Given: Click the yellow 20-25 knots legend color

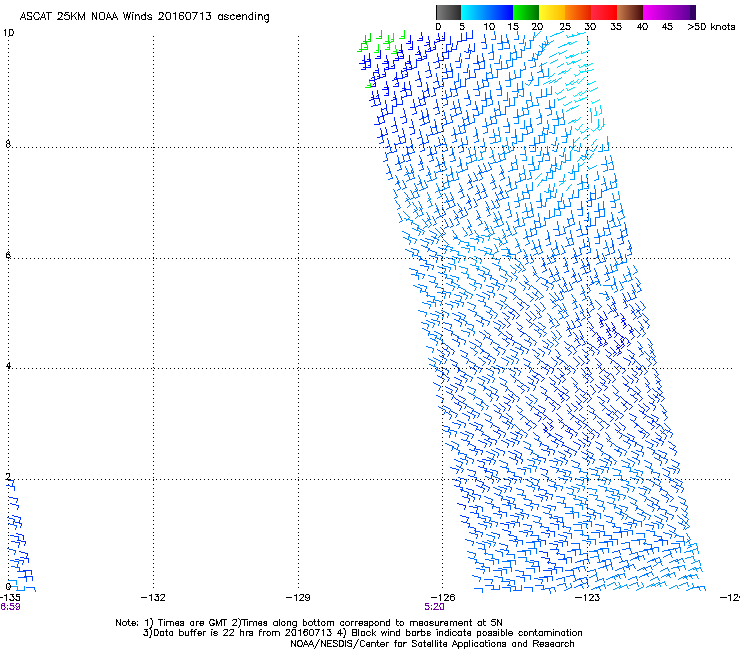Looking at the screenshot, I should pyautogui.click(x=552, y=12).
